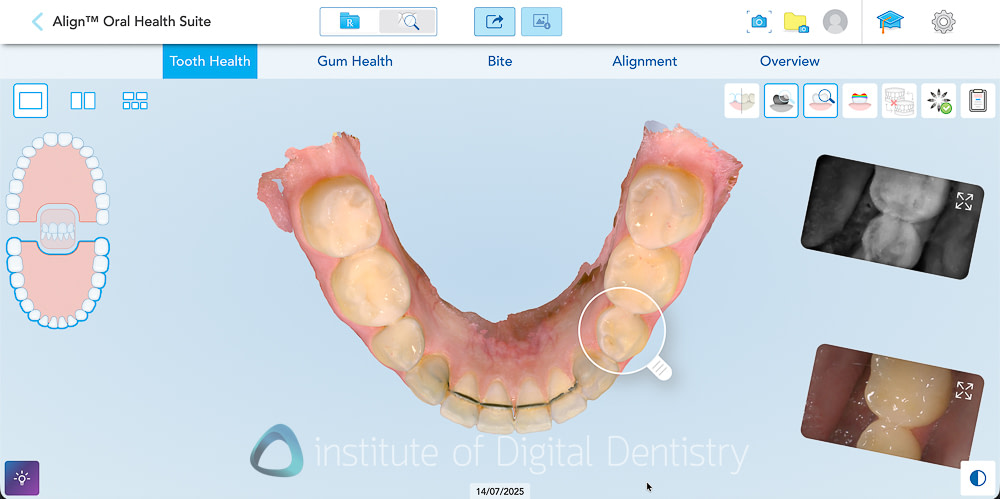Expand the color intraoral image thumbnail
Image resolution: width=1000 pixels, height=499 pixels.
point(964,391)
